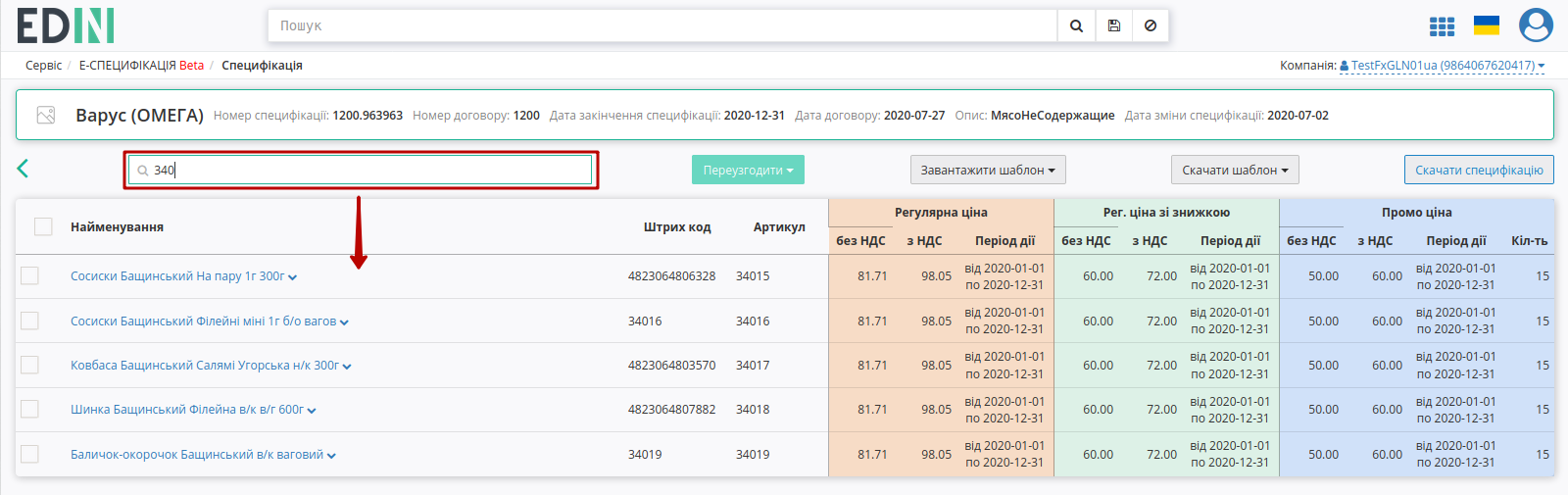Open the user profile avatar icon
Screen dimensions: 1568x495
[x=1536, y=25]
